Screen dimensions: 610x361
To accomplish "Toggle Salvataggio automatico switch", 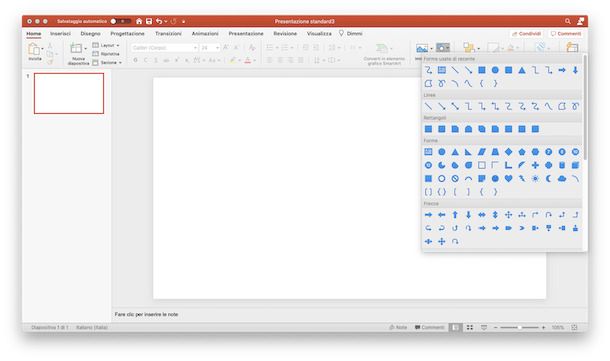I will [x=120, y=21].
